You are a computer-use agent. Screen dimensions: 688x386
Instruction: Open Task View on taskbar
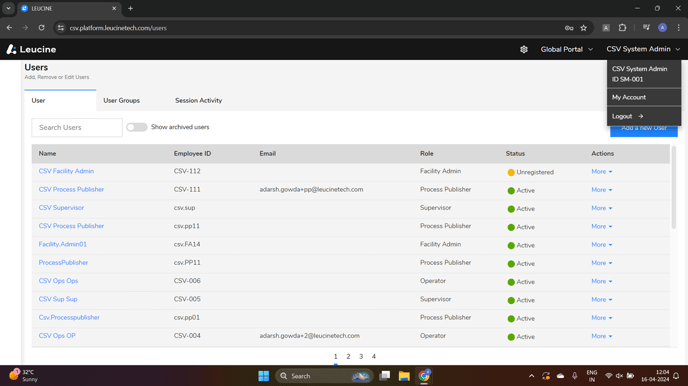(385, 376)
